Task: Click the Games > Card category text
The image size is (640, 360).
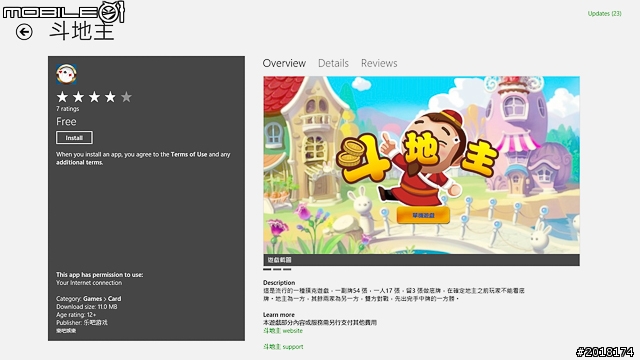Action: (x=102, y=299)
